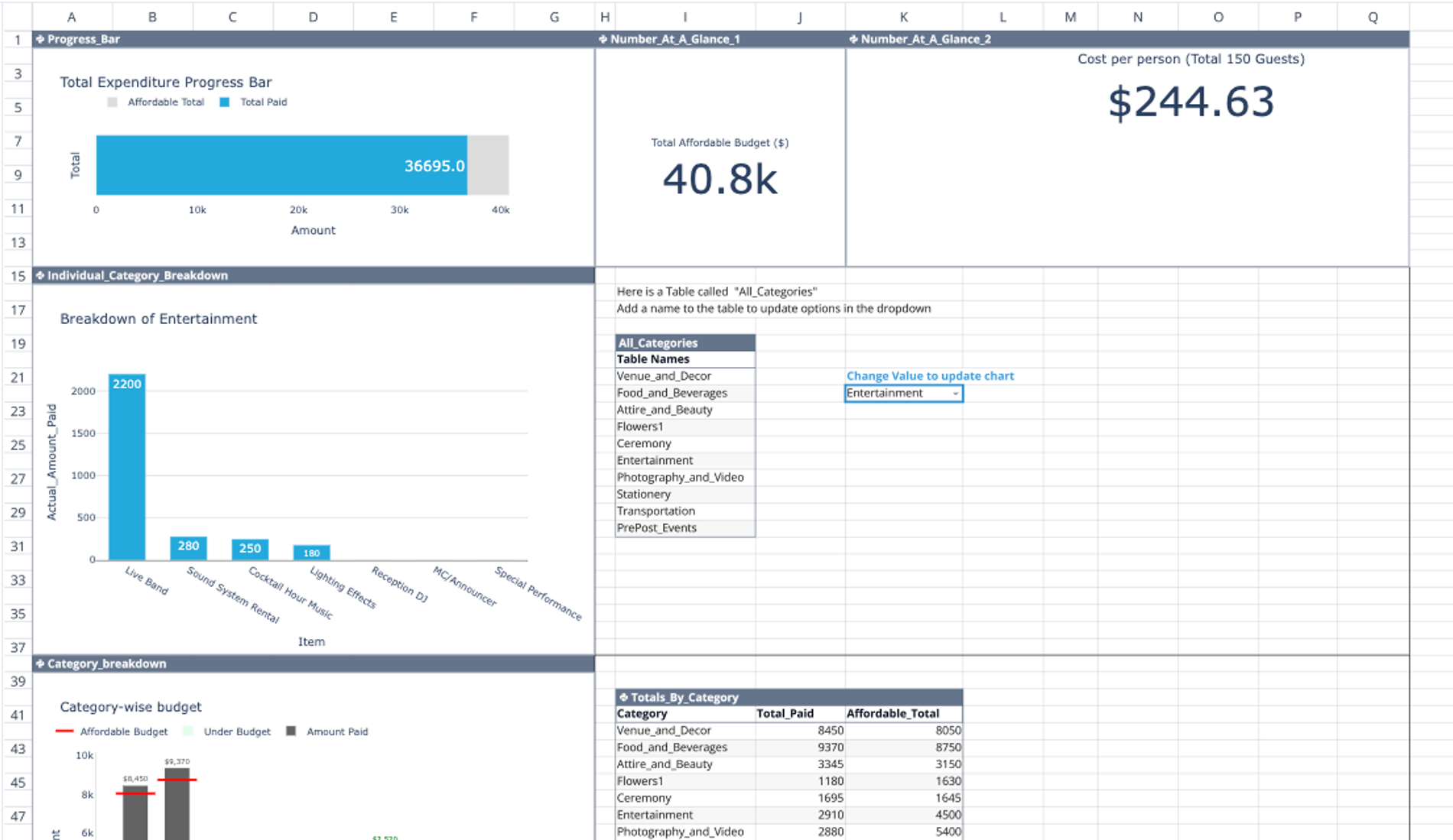Click the dark Amount Paid legend swatch
The width and height of the screenshot is (1453, 840).
click(291, 731)
